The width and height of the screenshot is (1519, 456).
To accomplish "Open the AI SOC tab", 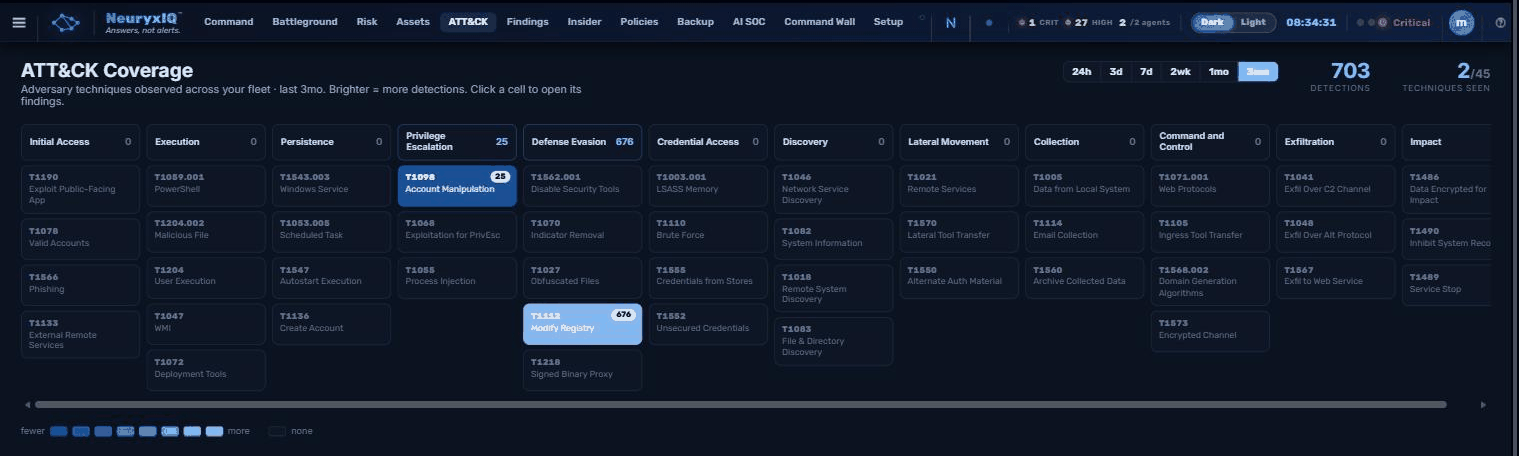I will tap(749, 22).
